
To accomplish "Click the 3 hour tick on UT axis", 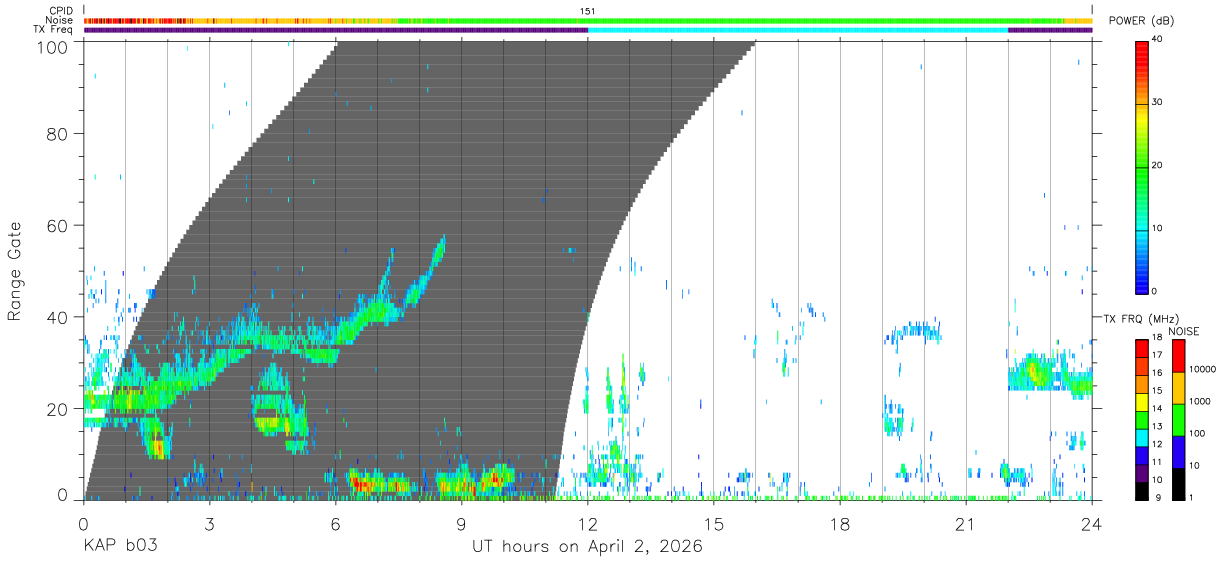I will pos(209,524).
